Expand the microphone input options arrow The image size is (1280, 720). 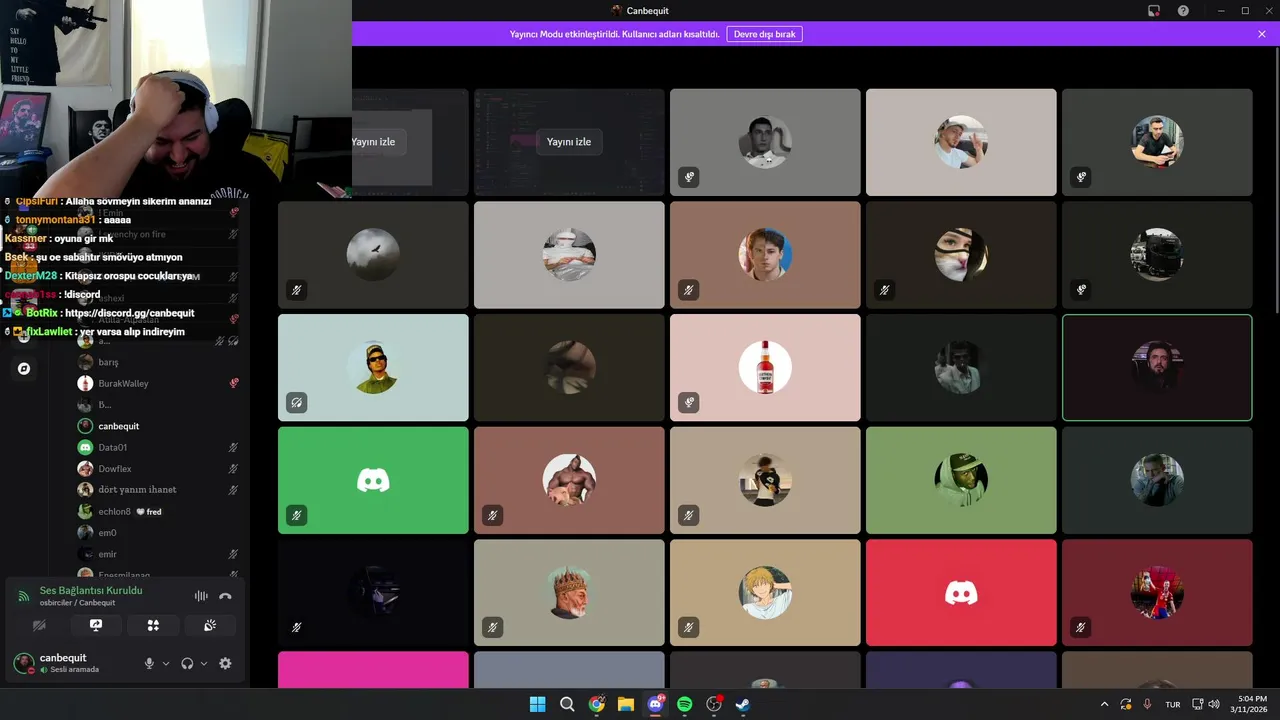[x=166, y=663]
